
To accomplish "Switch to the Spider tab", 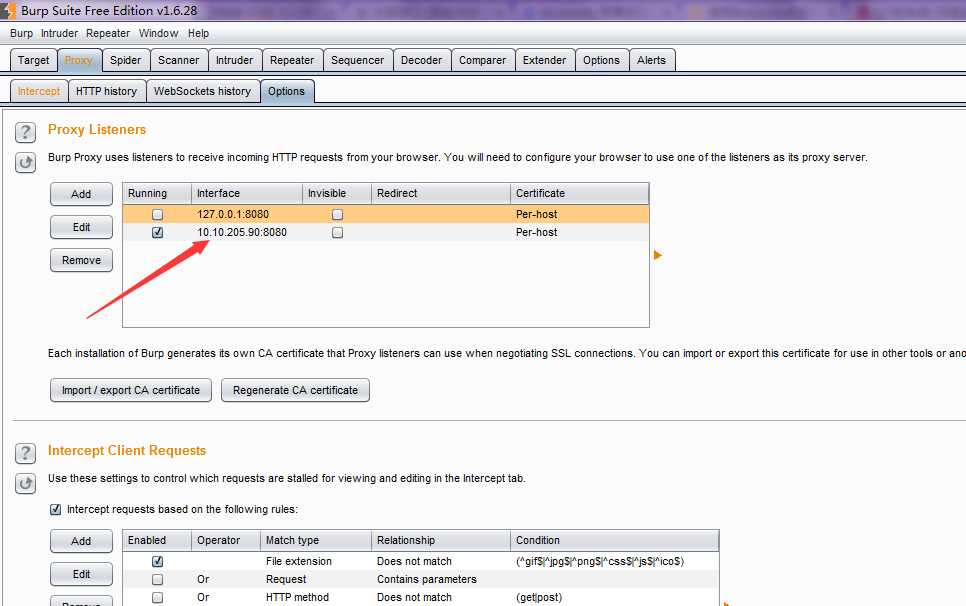I will pos(126,60).
